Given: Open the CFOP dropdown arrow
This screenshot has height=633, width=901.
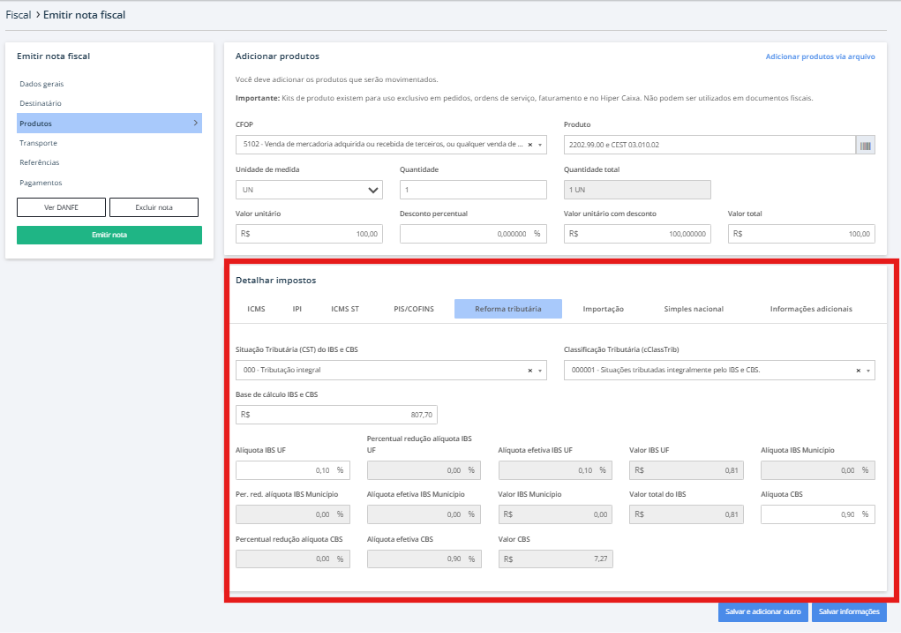Looking at the screenshot, I should [541, 145].
